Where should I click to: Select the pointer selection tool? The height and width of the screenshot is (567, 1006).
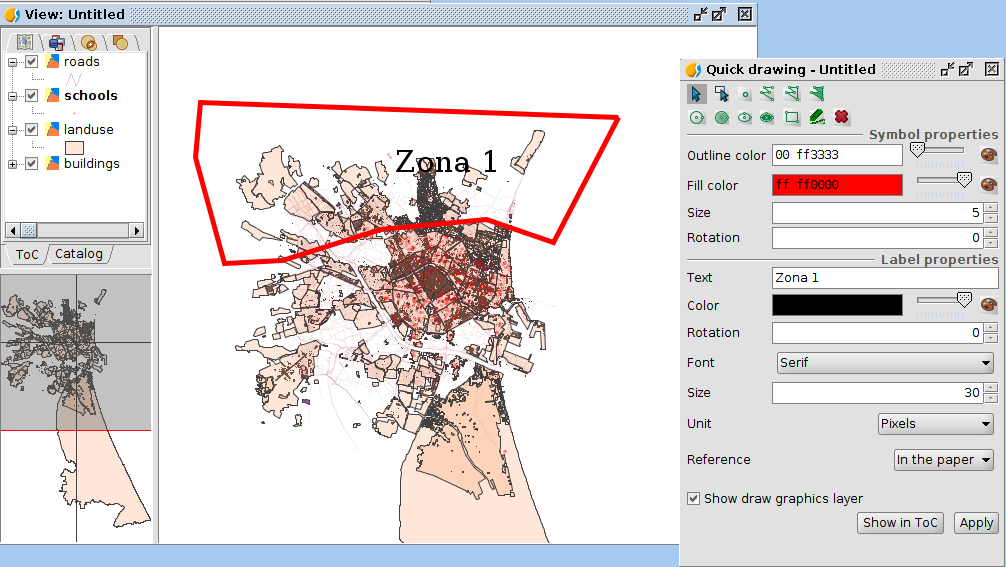tap(697, 94)
